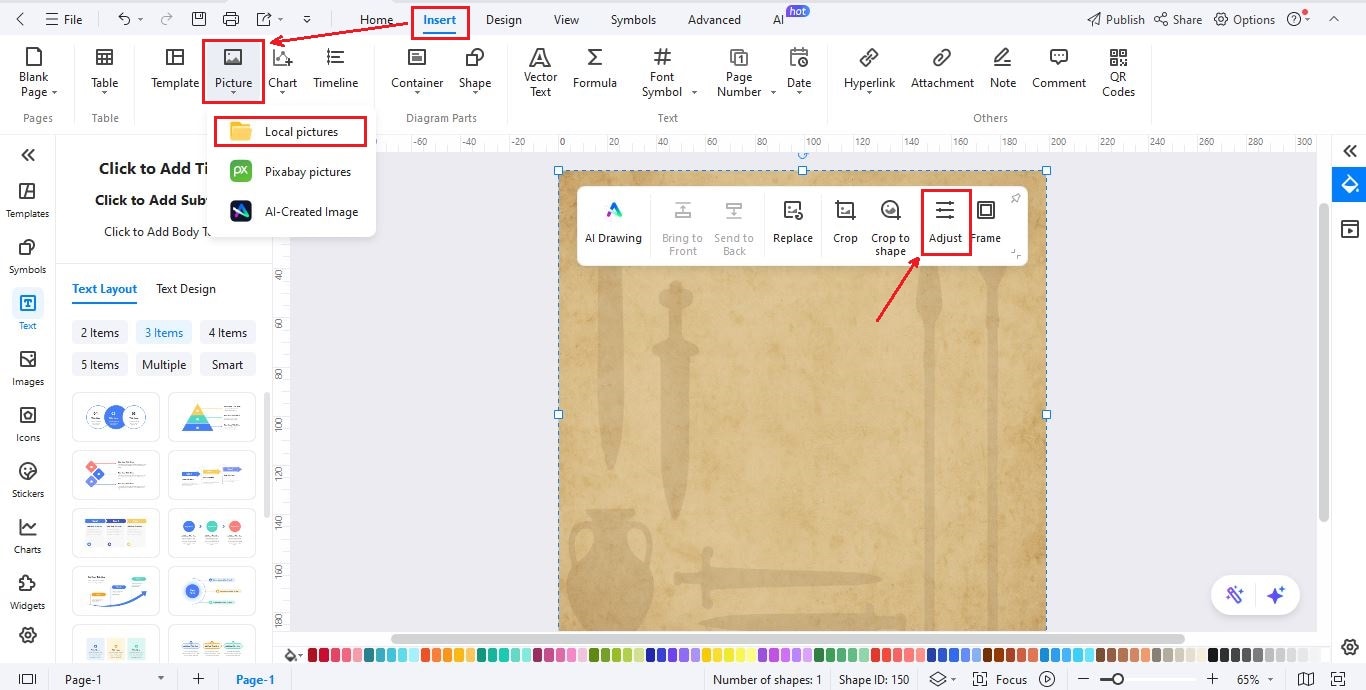This screenshot has height=690, width=1366.
Task: Open Symbols panel in left sidebar
Action: pos(27,255)
